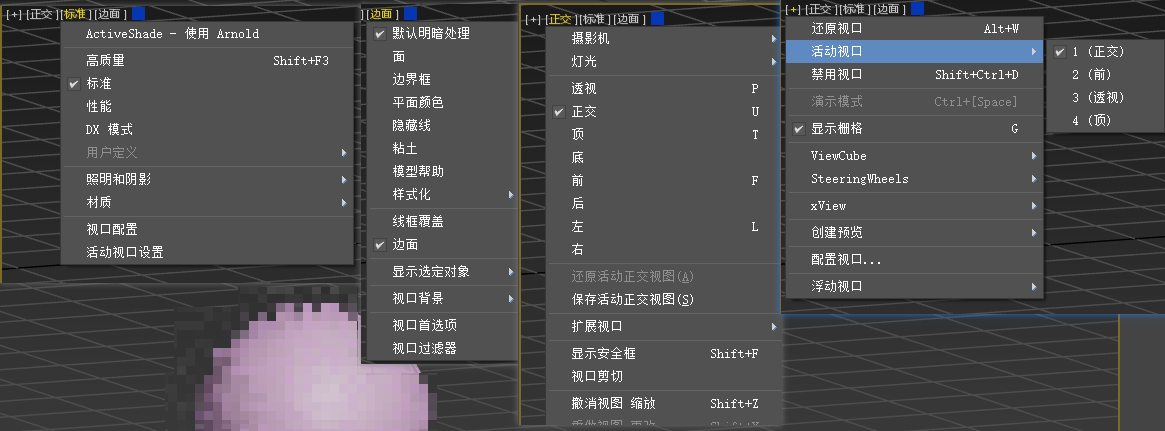The width and height of the screenshot is (1165, 431).
Task: Switch to 前 view with shortcut F
Action: tap(663, 181)
